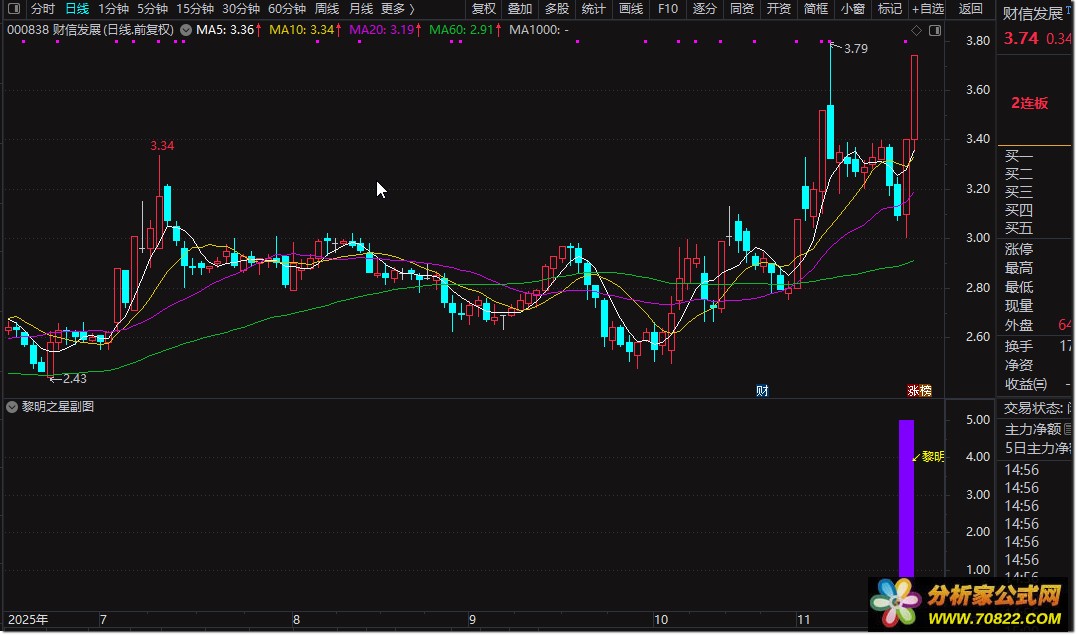Image resolution: width=1078 pixels, height=635 pixels.
Task: Click the 3.79 high price label
Action: click(x=855, y=48)
